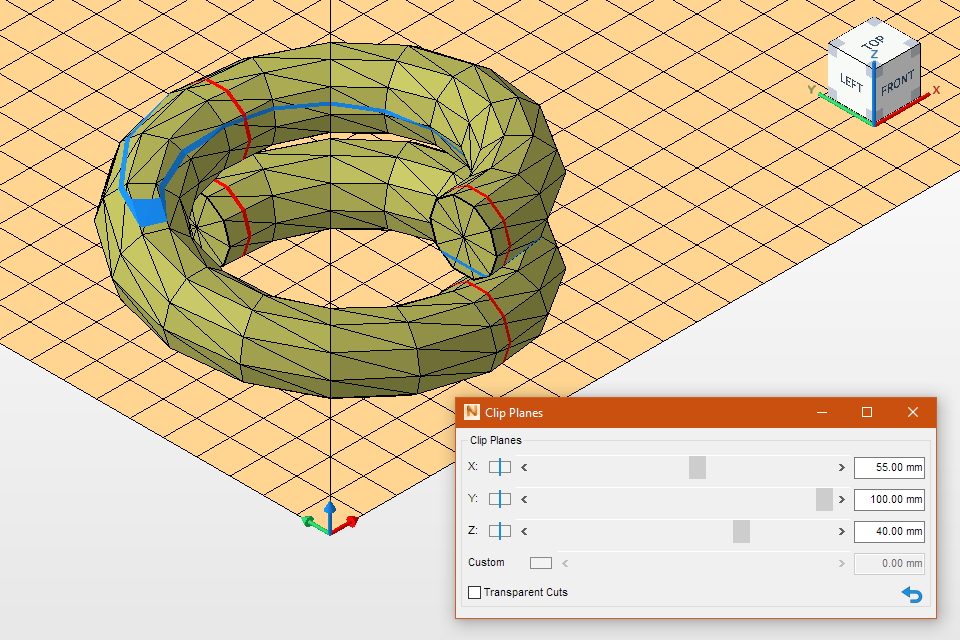Image resolution: width=960 pixels, height=640 pixels.
Task: Decrease Z clip plane with left arrow
Action: click(x=524, y=531)
